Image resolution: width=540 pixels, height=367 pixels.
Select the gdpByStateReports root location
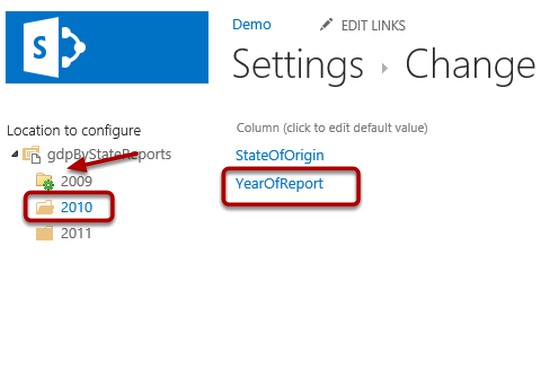pyautogui.click(x=109, y=155)
